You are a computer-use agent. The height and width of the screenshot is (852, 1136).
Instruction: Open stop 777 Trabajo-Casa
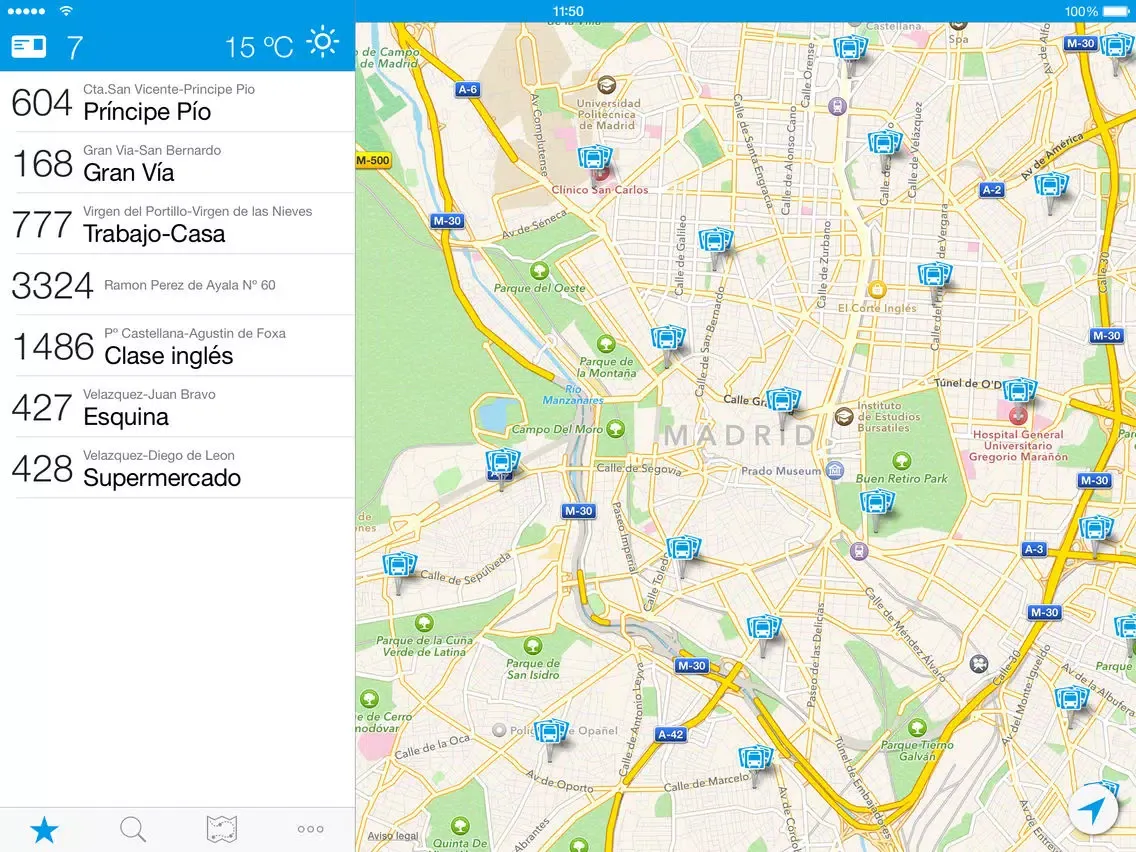(x=177, y=224)
